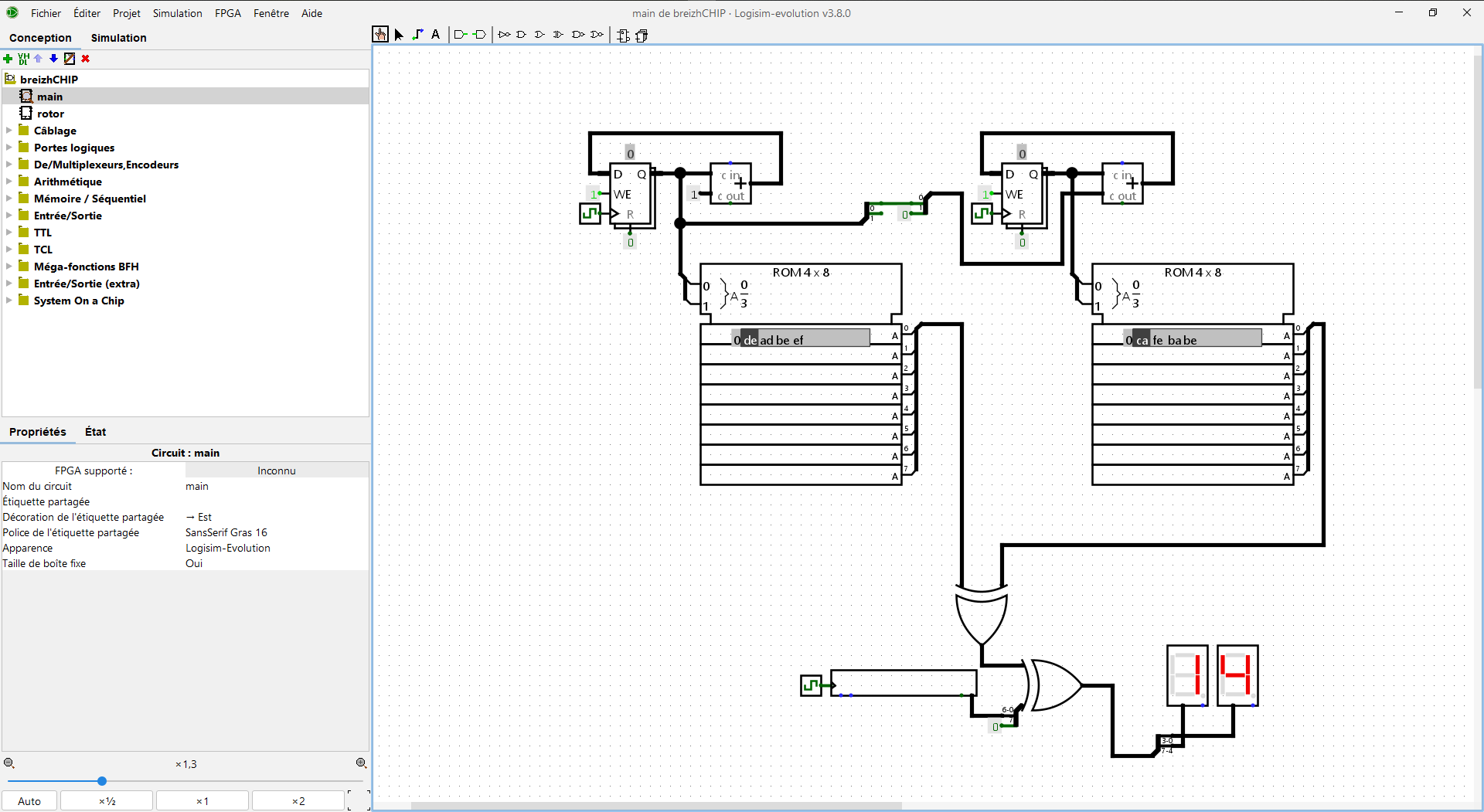Click the horizontal canvas scrollbar
The height and width of the screenshot is (812, 1484).
coord(656,806)
